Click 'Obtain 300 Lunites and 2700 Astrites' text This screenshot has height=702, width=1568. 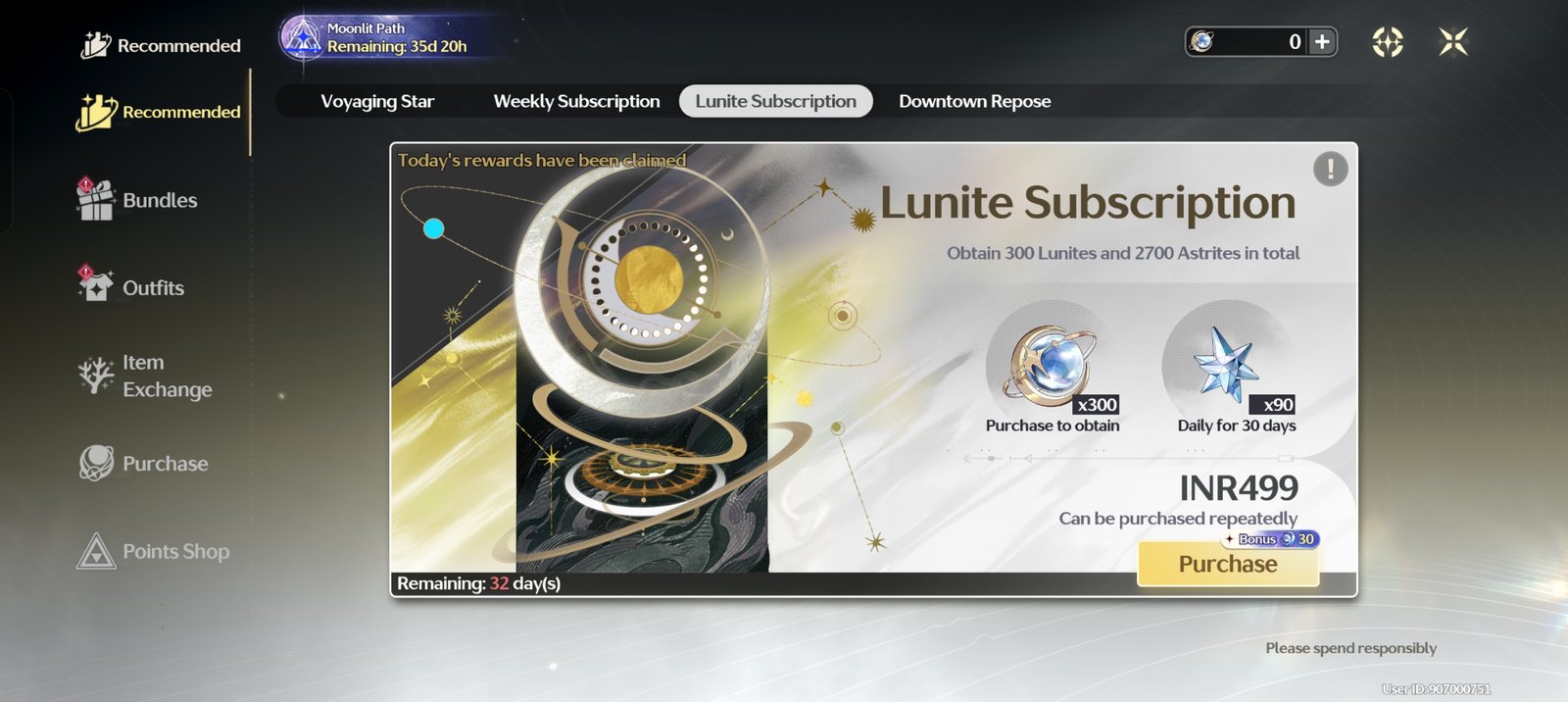pos(1123,253)
